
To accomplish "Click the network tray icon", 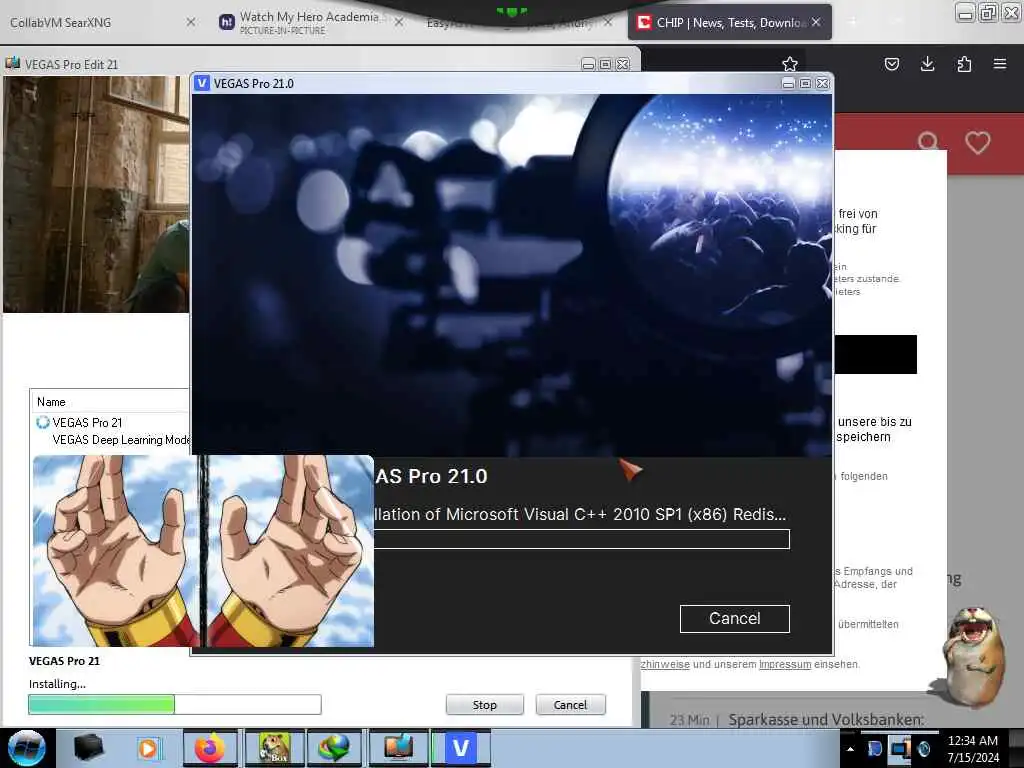I will point(900,748).
